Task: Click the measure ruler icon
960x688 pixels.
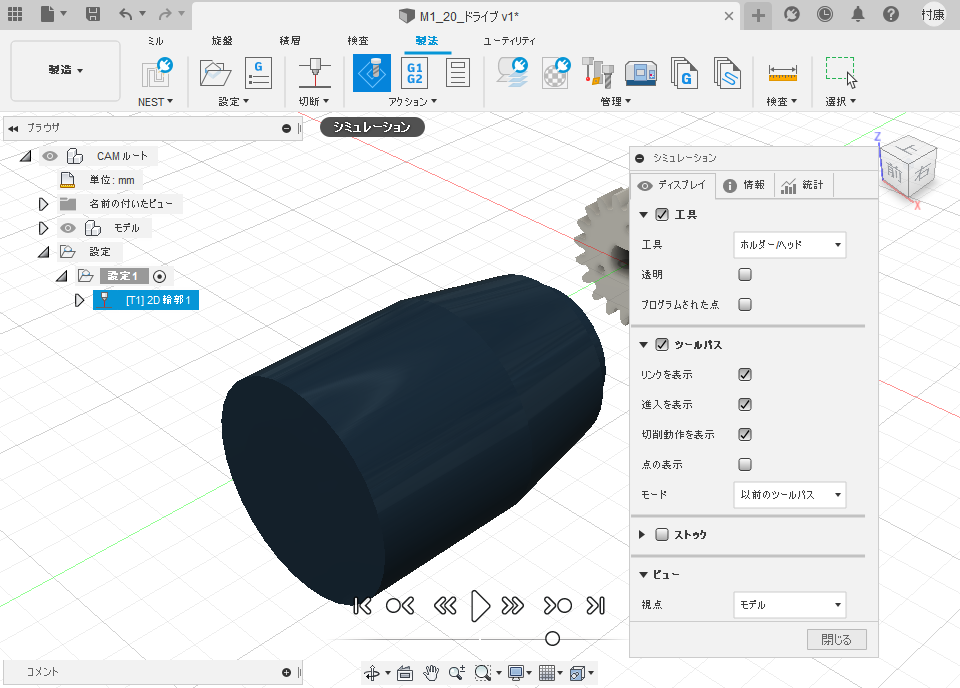Action: point(782,73)
